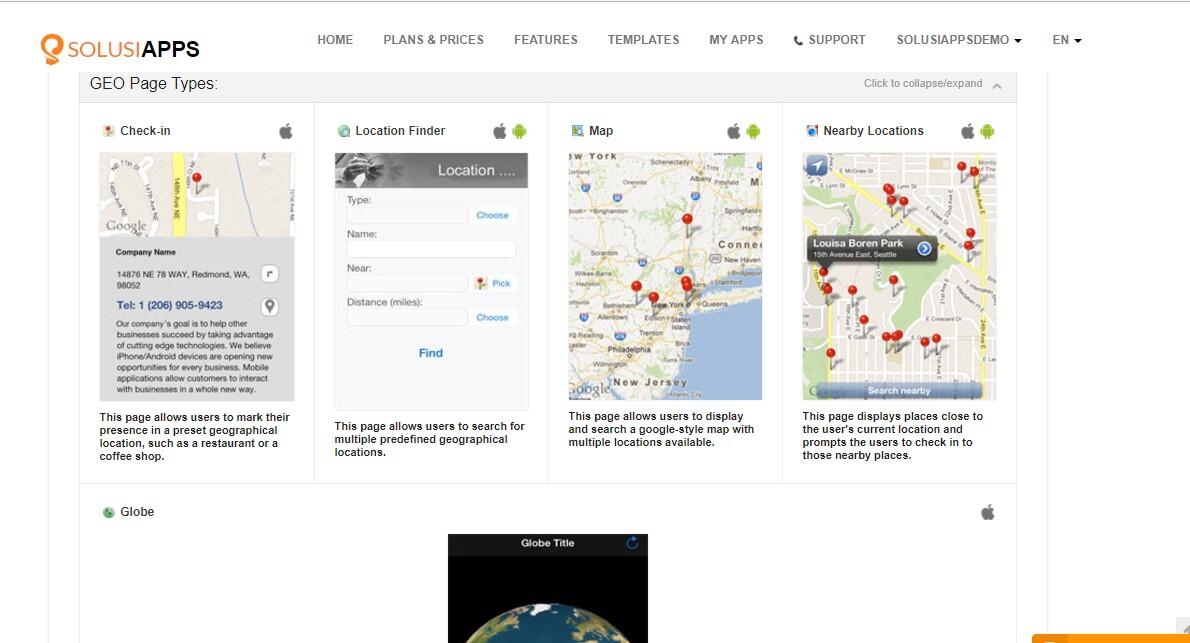Screen dimensions: 1190x643
Task: Click the Apple icon on Check-in card
Action: (x=285, y=131)
